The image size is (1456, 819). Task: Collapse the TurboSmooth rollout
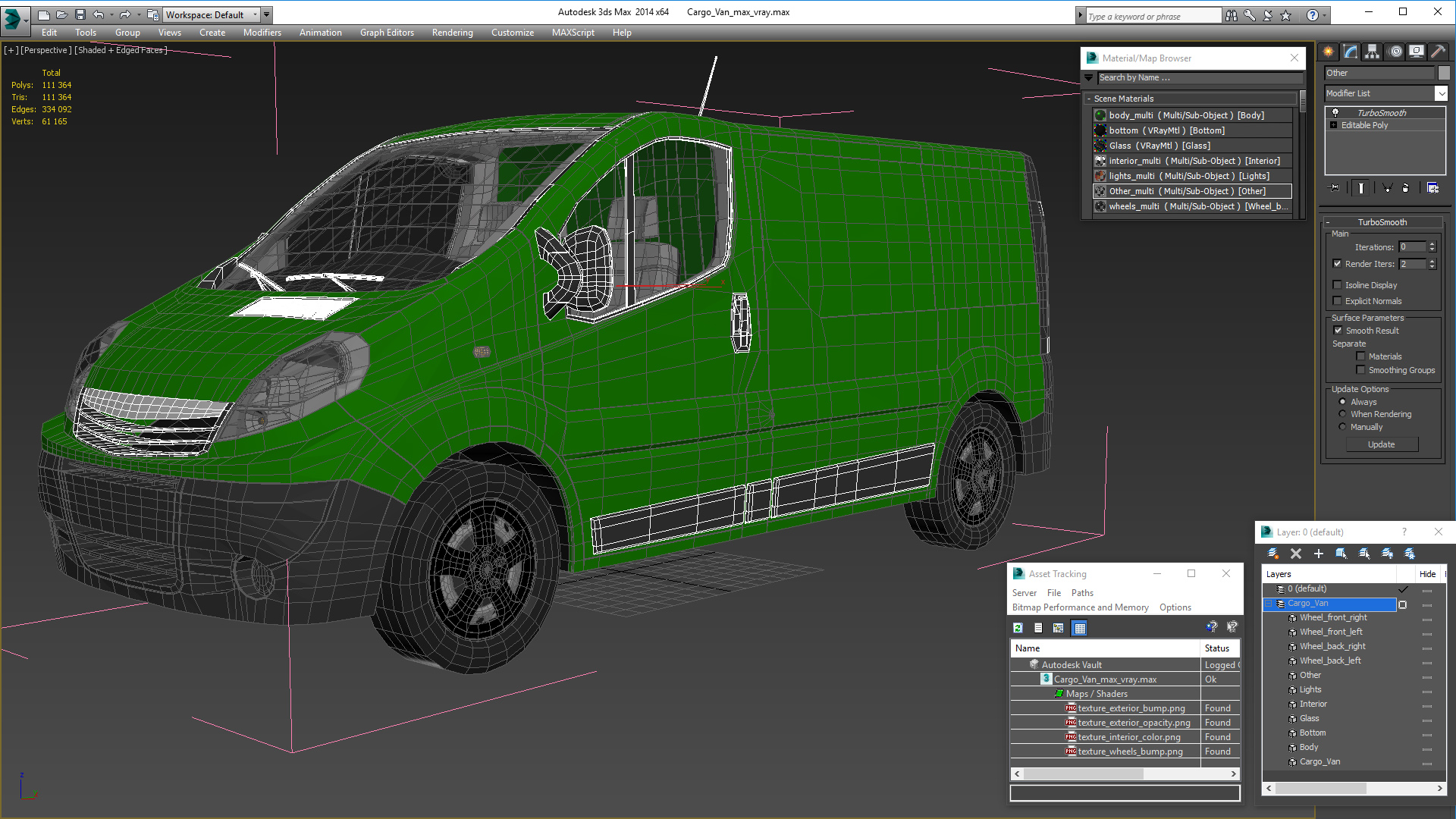click(x=1329, y=222)
